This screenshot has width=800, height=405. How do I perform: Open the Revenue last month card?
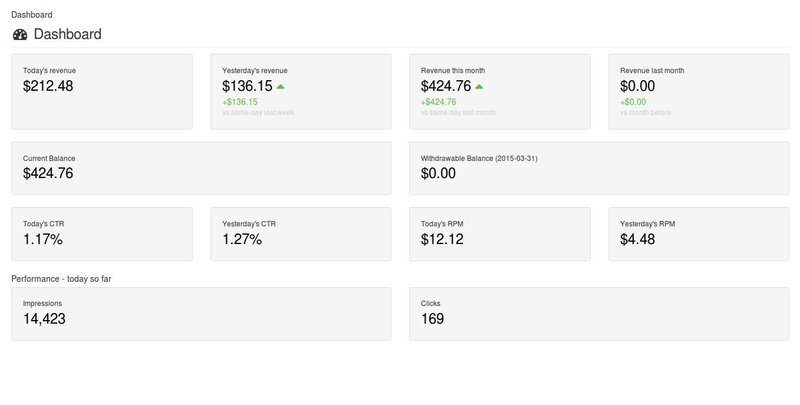pyautogui.click(x=699, y=92)
